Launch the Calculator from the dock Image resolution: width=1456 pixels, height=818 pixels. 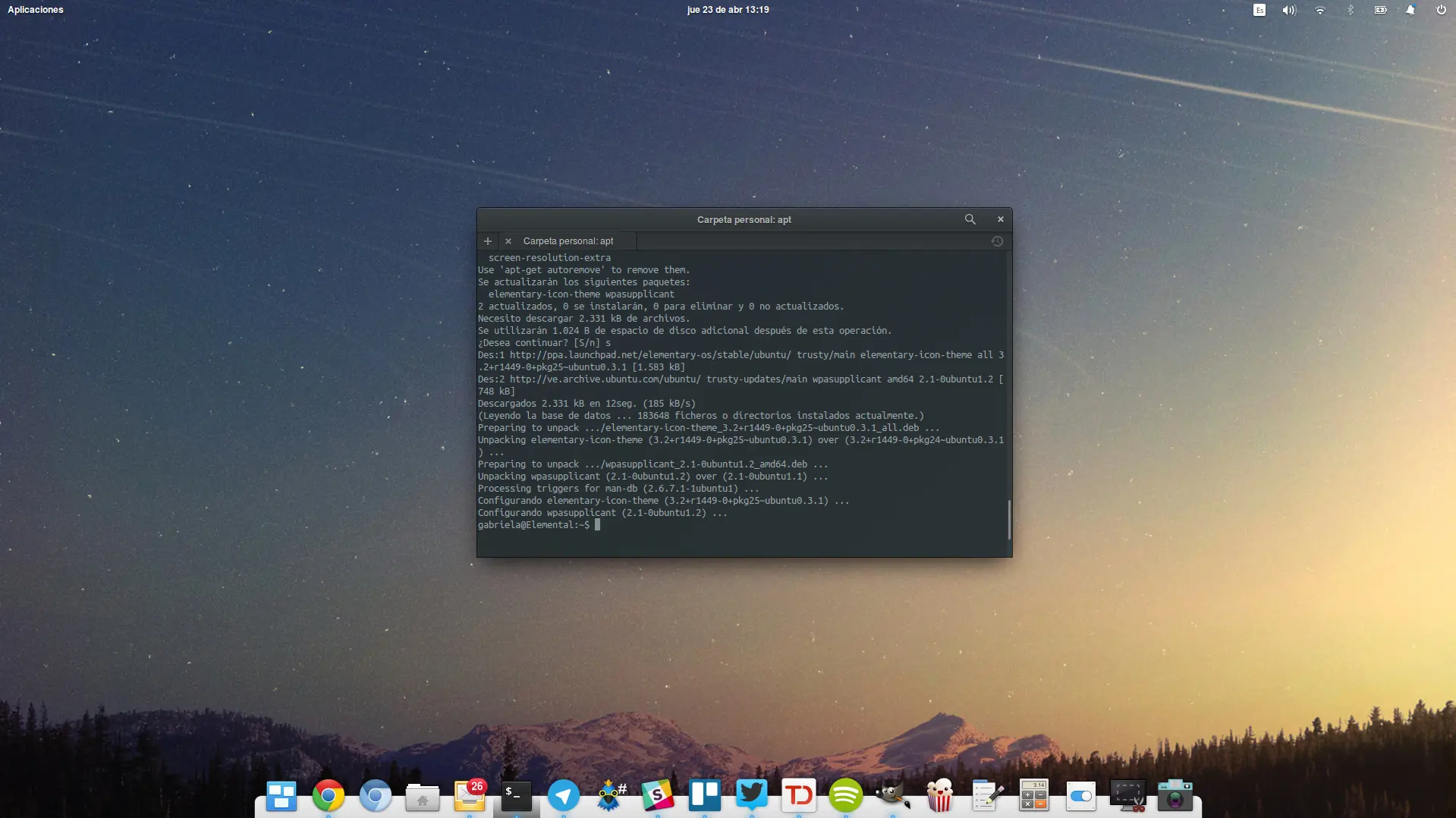pyautogui.click(x=1034, y=796)
